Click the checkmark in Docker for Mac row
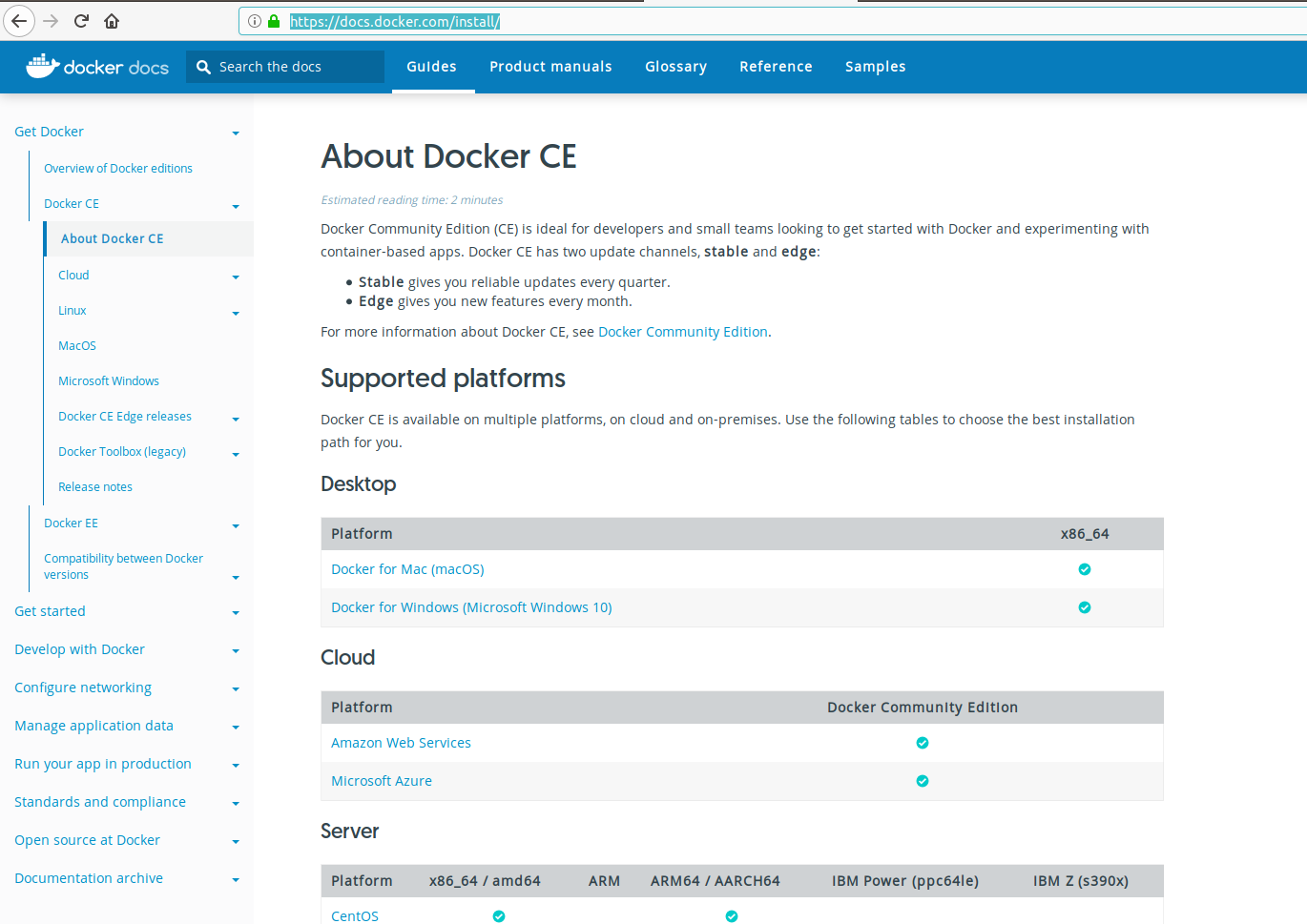This screenshot has width=1307, height=924. (1084, 569)
